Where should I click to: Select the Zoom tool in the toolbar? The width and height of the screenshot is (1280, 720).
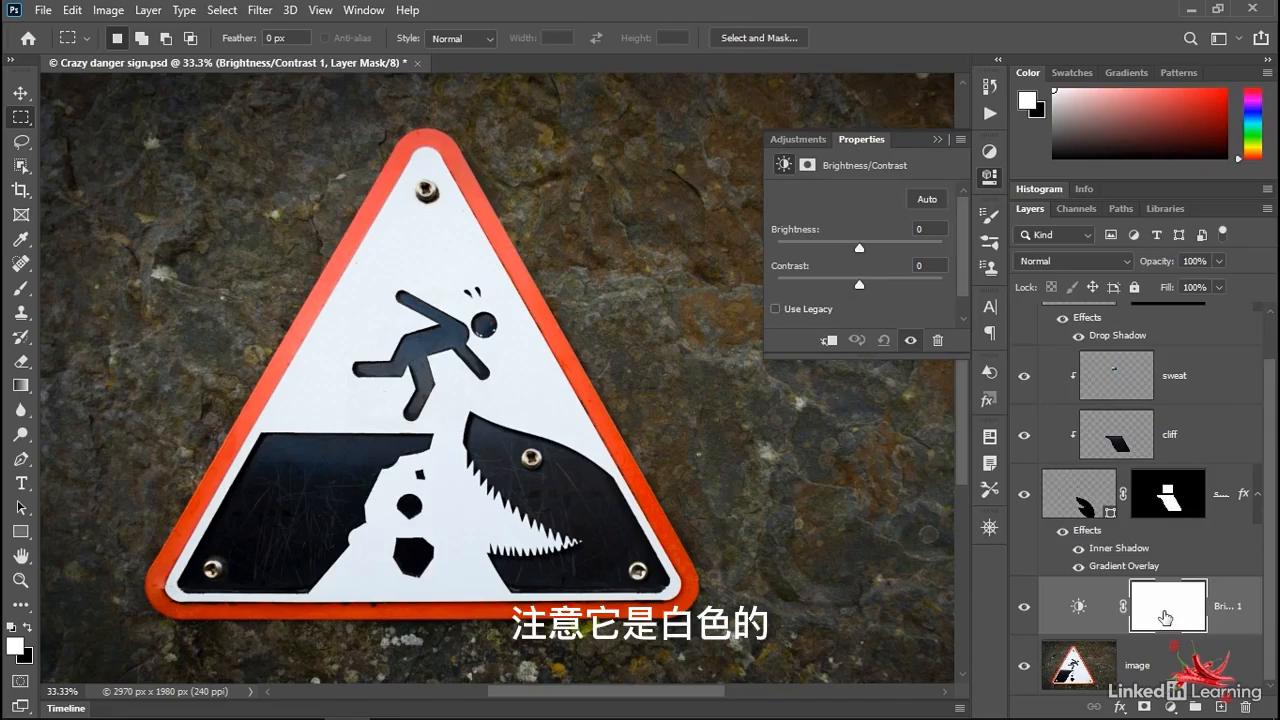(x=21, y=580)
